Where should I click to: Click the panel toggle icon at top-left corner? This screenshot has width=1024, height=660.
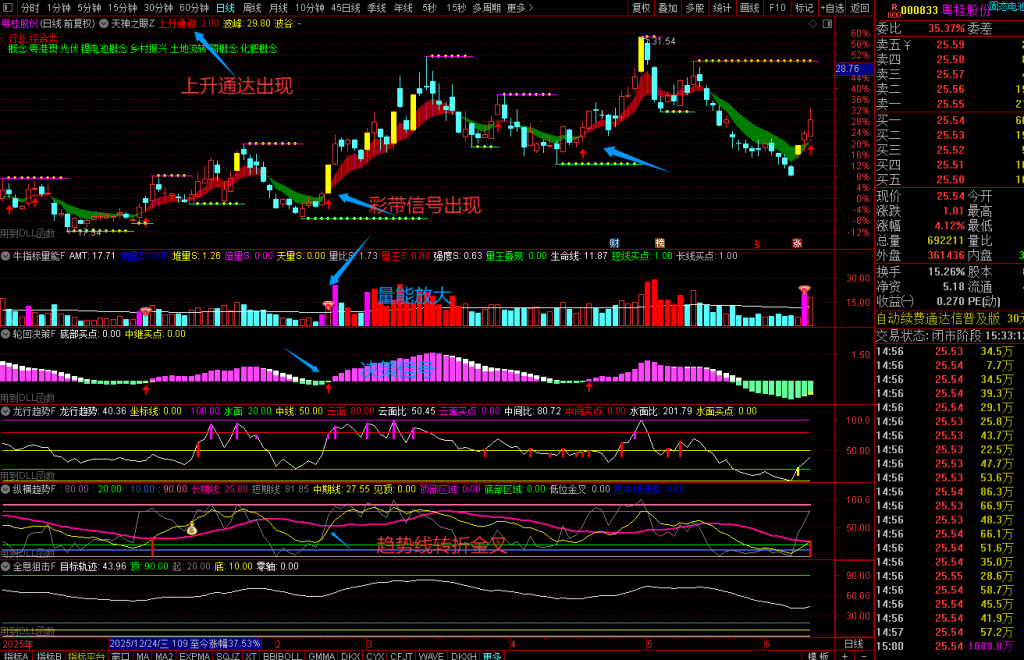pyautogui.click(x=8, y=8)
